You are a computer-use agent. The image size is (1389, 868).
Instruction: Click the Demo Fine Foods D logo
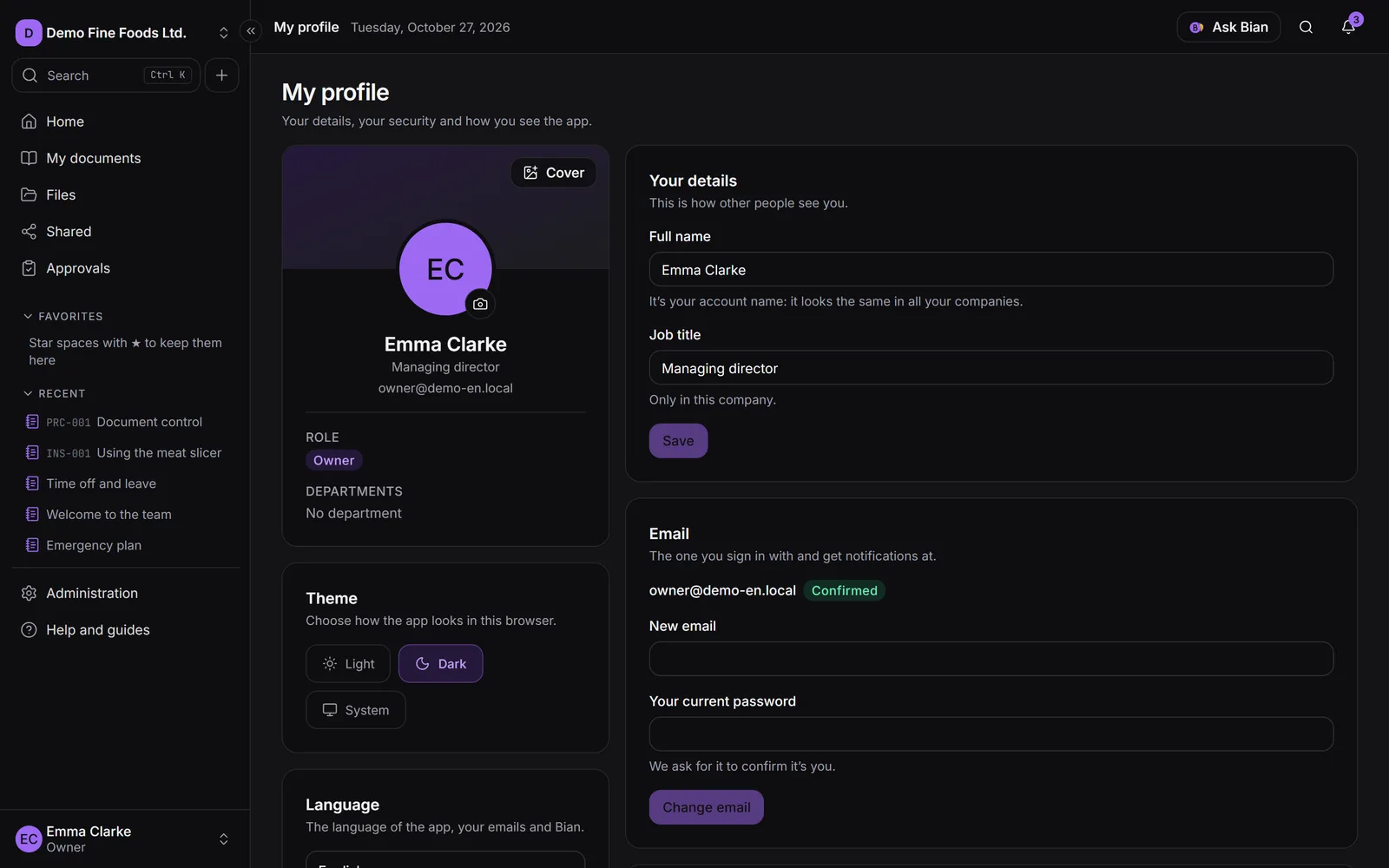[x=29, y=33]
